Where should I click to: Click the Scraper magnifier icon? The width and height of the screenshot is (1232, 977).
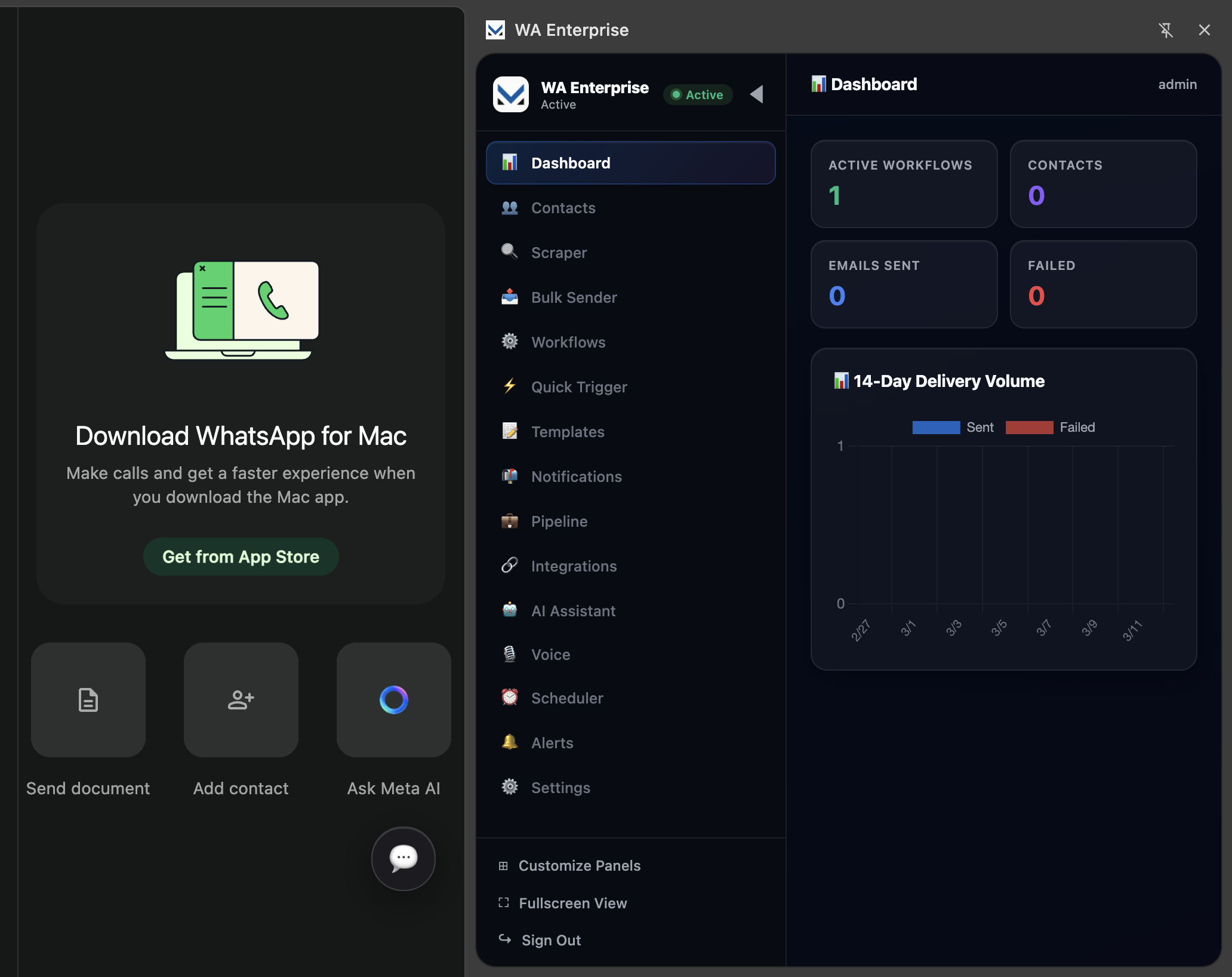point(509,252)
